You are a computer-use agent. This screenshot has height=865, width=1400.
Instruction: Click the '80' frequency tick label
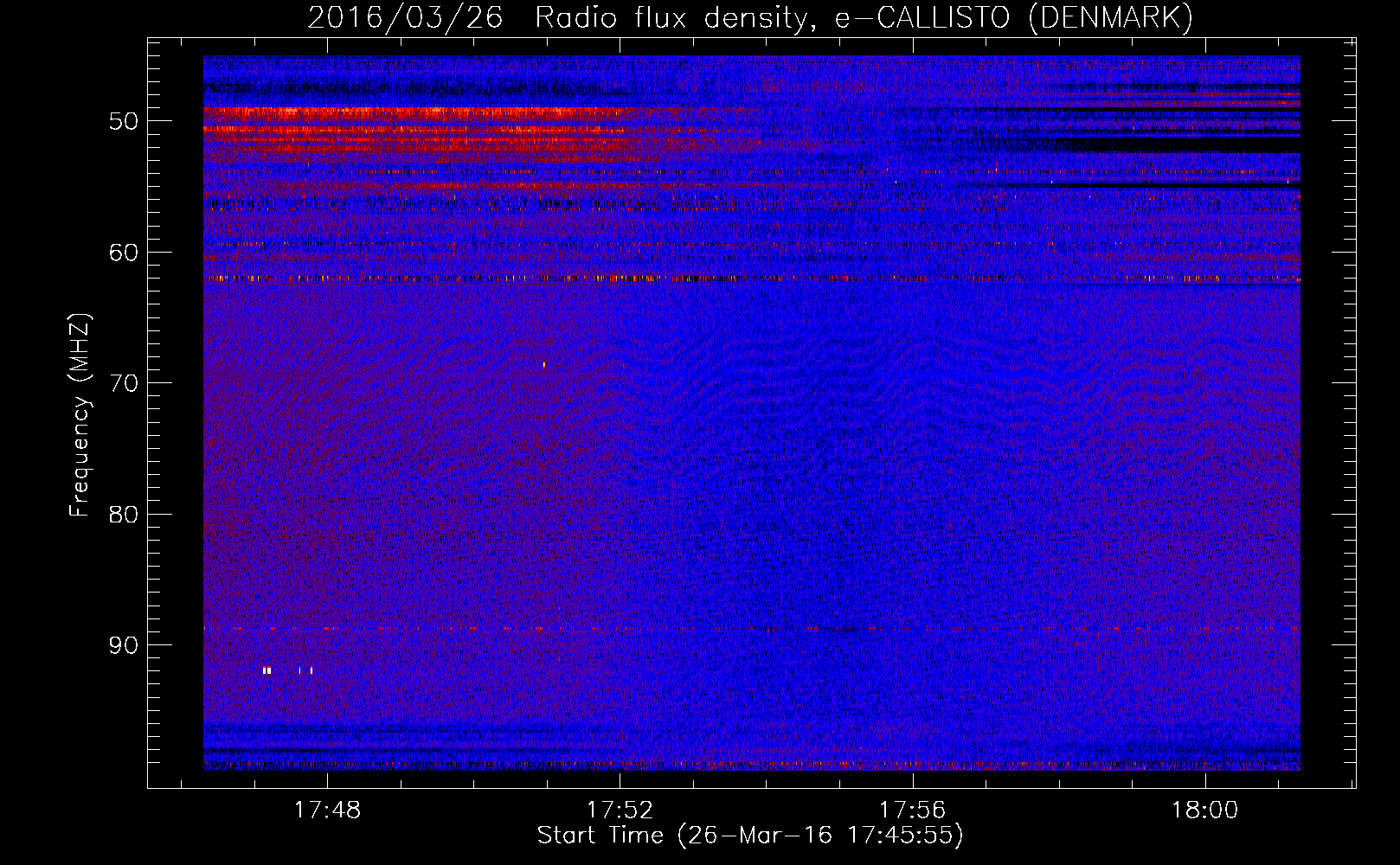point(124,515)
